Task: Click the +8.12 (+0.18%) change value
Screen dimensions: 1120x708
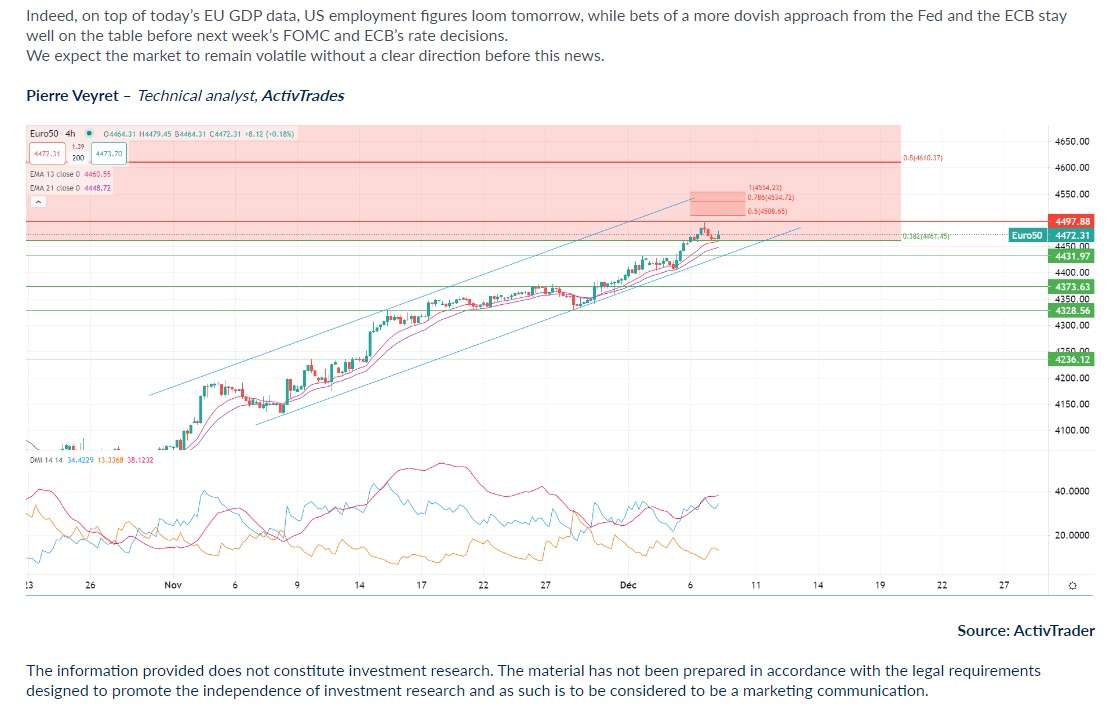Action: (x=269, y=134)
